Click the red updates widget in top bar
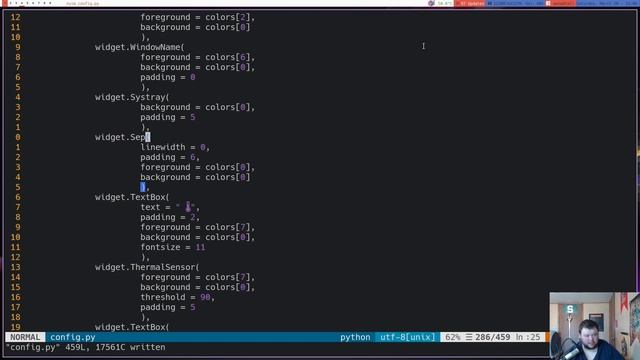 pos(470,3)
